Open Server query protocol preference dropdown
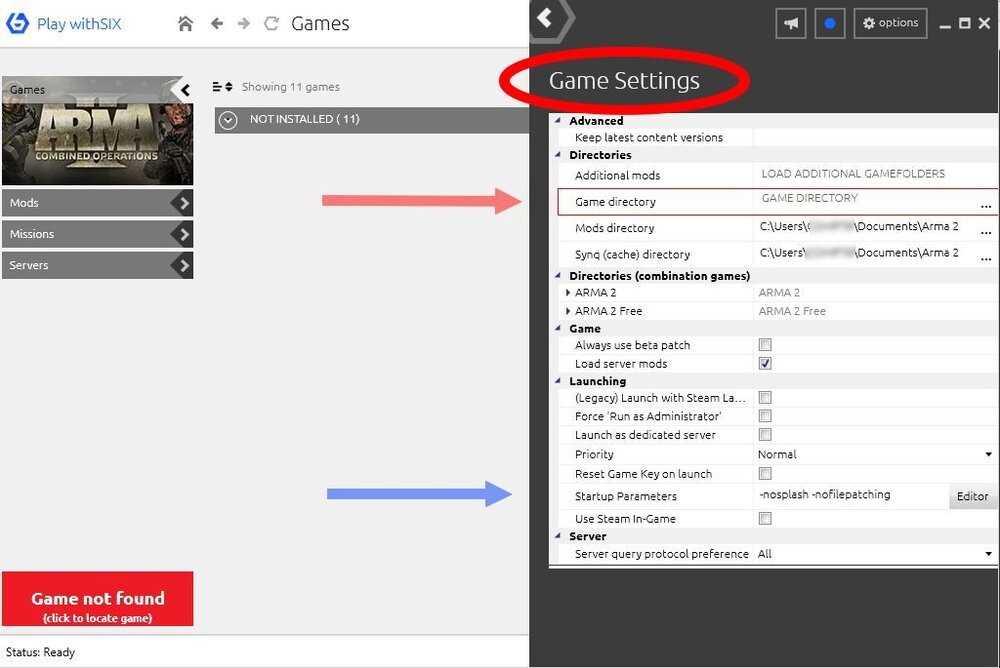The width and height of the screenshot is (1000, 668). point(989,554)
